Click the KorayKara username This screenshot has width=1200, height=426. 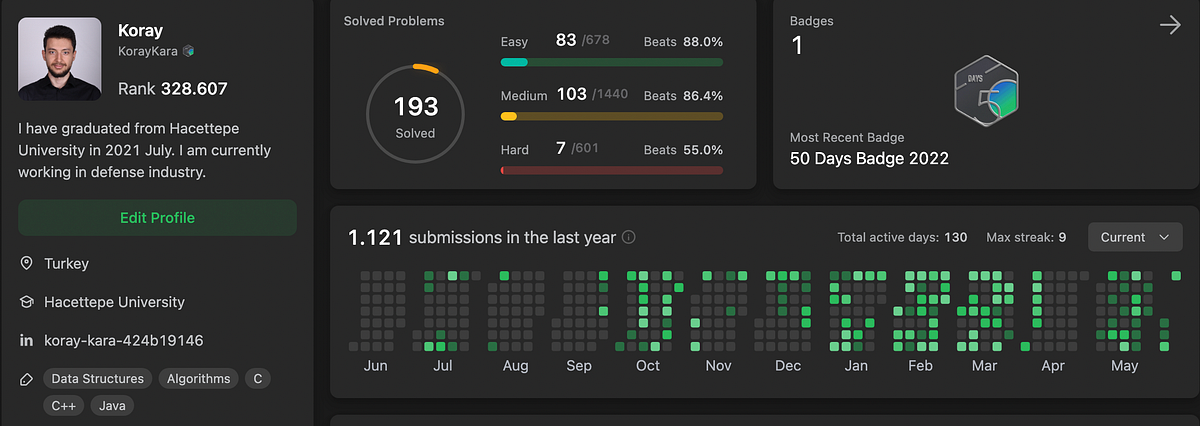pos(147,50)
